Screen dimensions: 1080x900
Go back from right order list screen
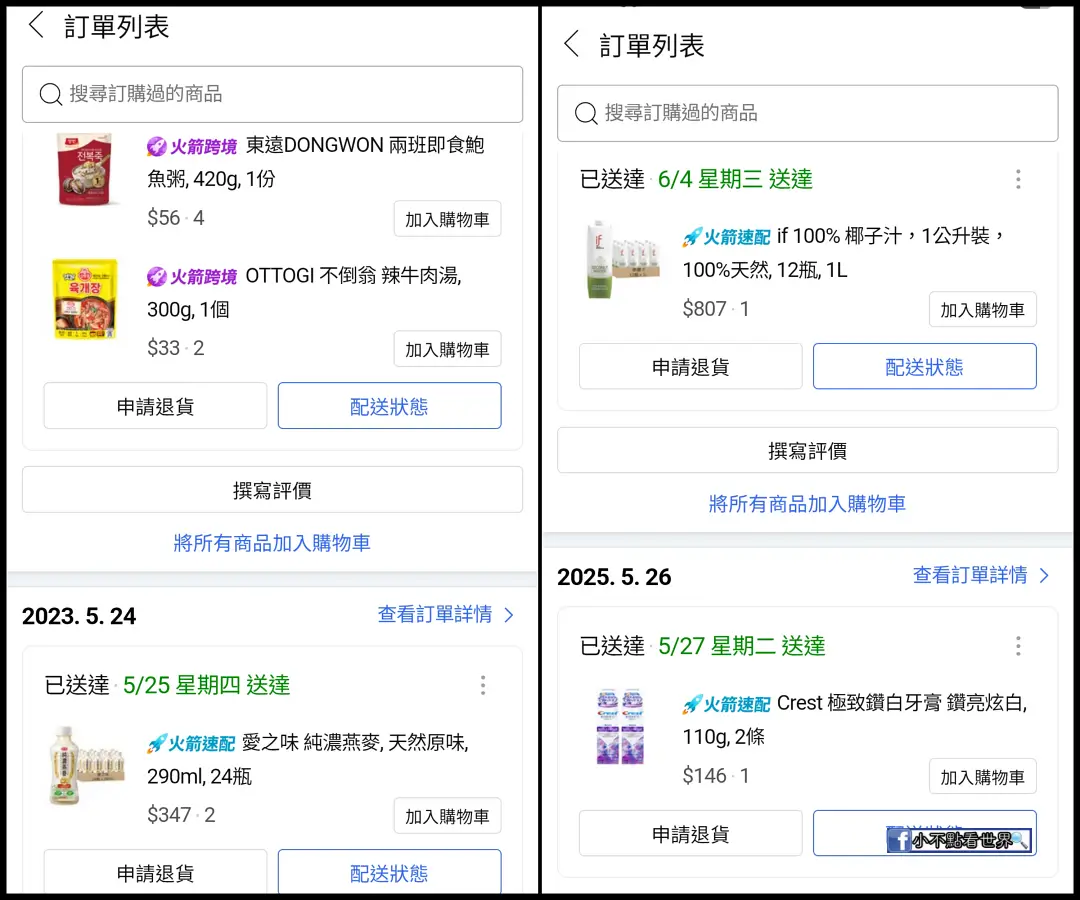point(572,43)
